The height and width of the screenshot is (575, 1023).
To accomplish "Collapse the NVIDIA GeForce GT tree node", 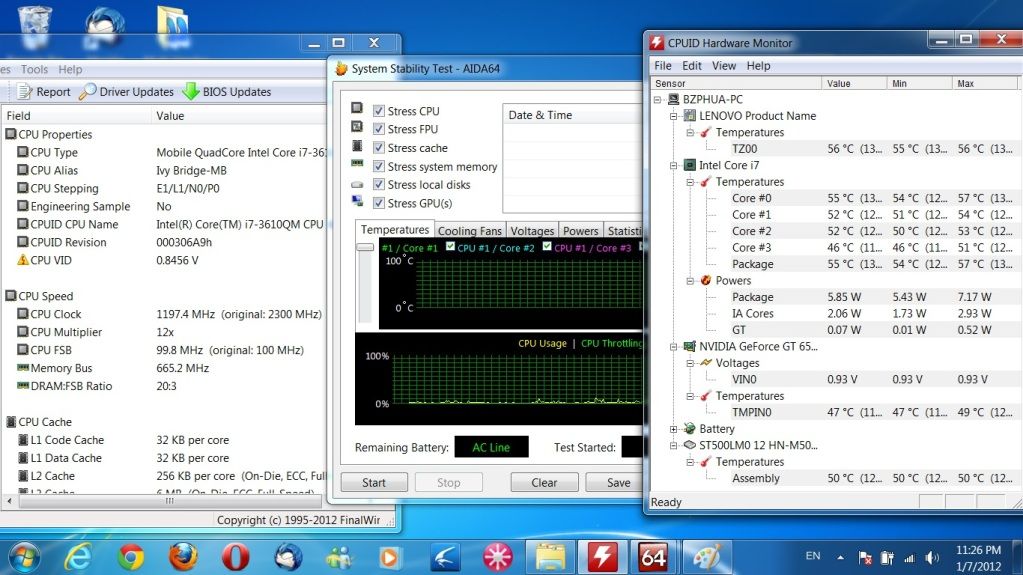I will pos(673,347).
